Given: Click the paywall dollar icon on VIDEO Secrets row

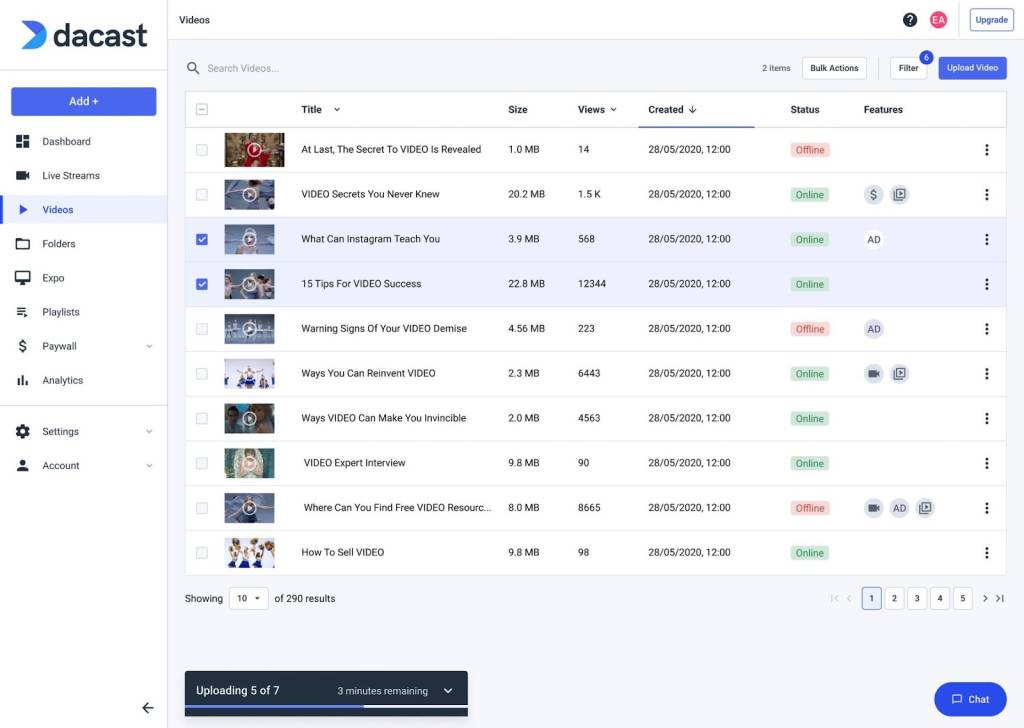Looking at the screenshot, I should coord(874,195).
